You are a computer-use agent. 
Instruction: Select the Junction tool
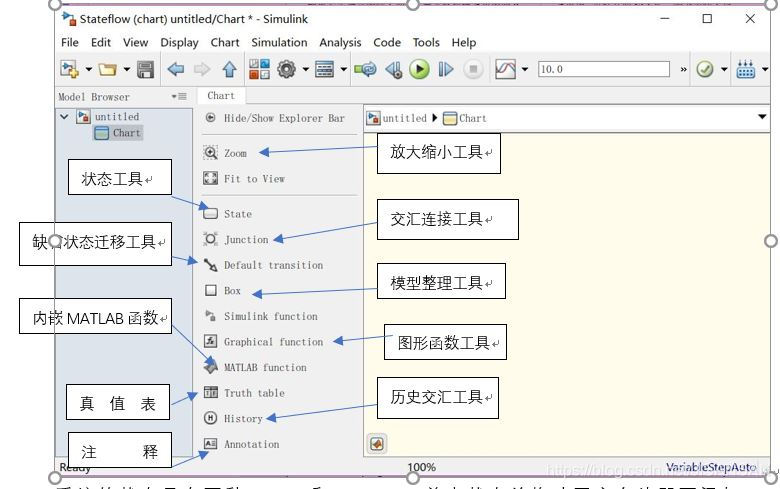pyautogui.click(x=236, y=239)
